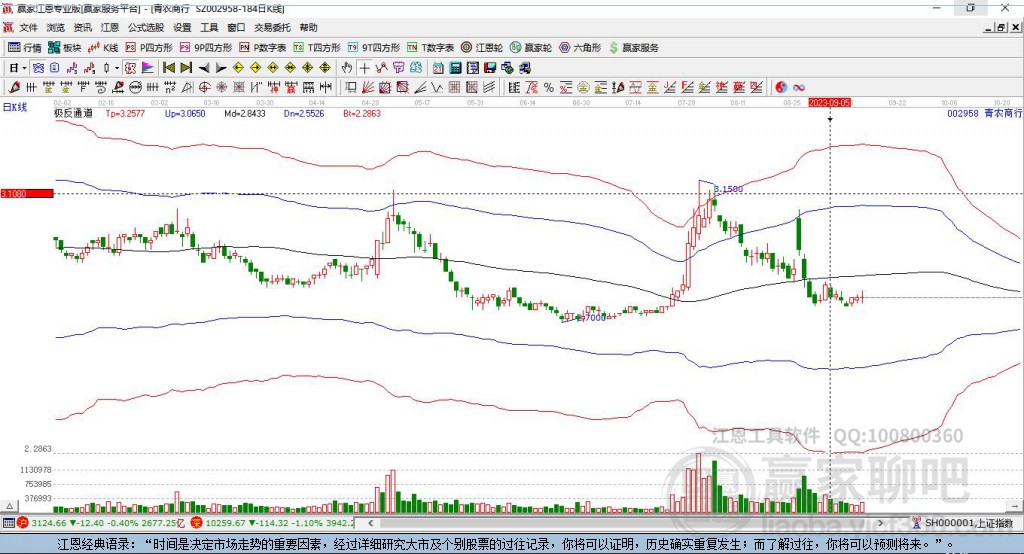
Task: Open the 9T四方形 tool
Action: point(374,48)
